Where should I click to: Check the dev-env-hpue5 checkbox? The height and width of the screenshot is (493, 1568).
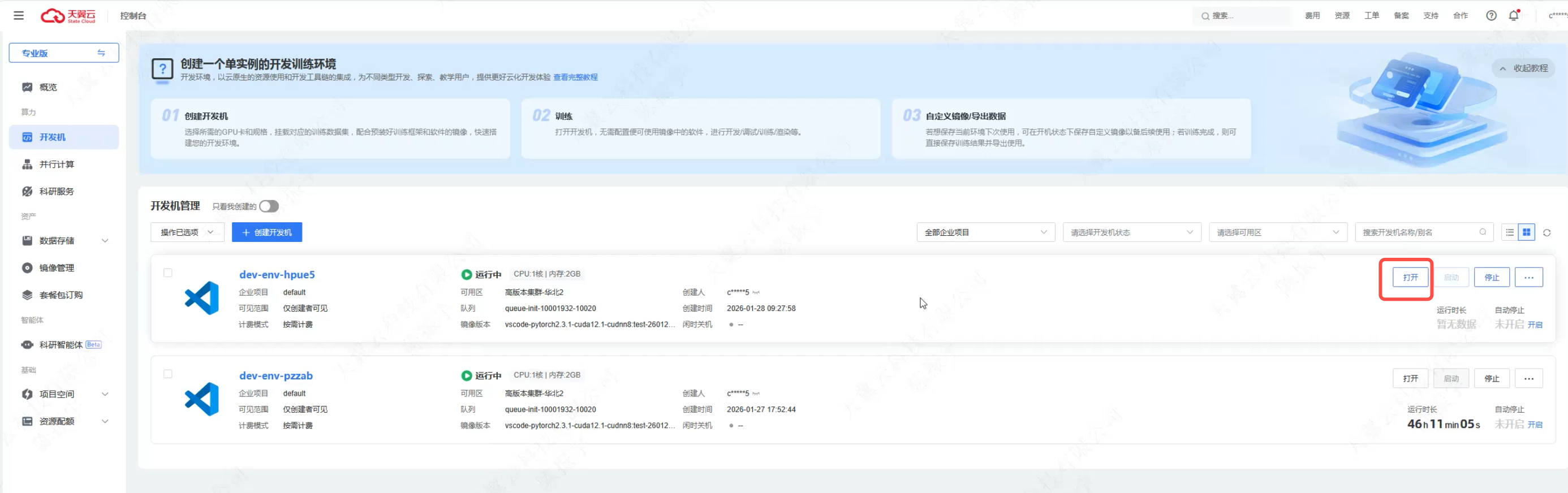point(168,273)
